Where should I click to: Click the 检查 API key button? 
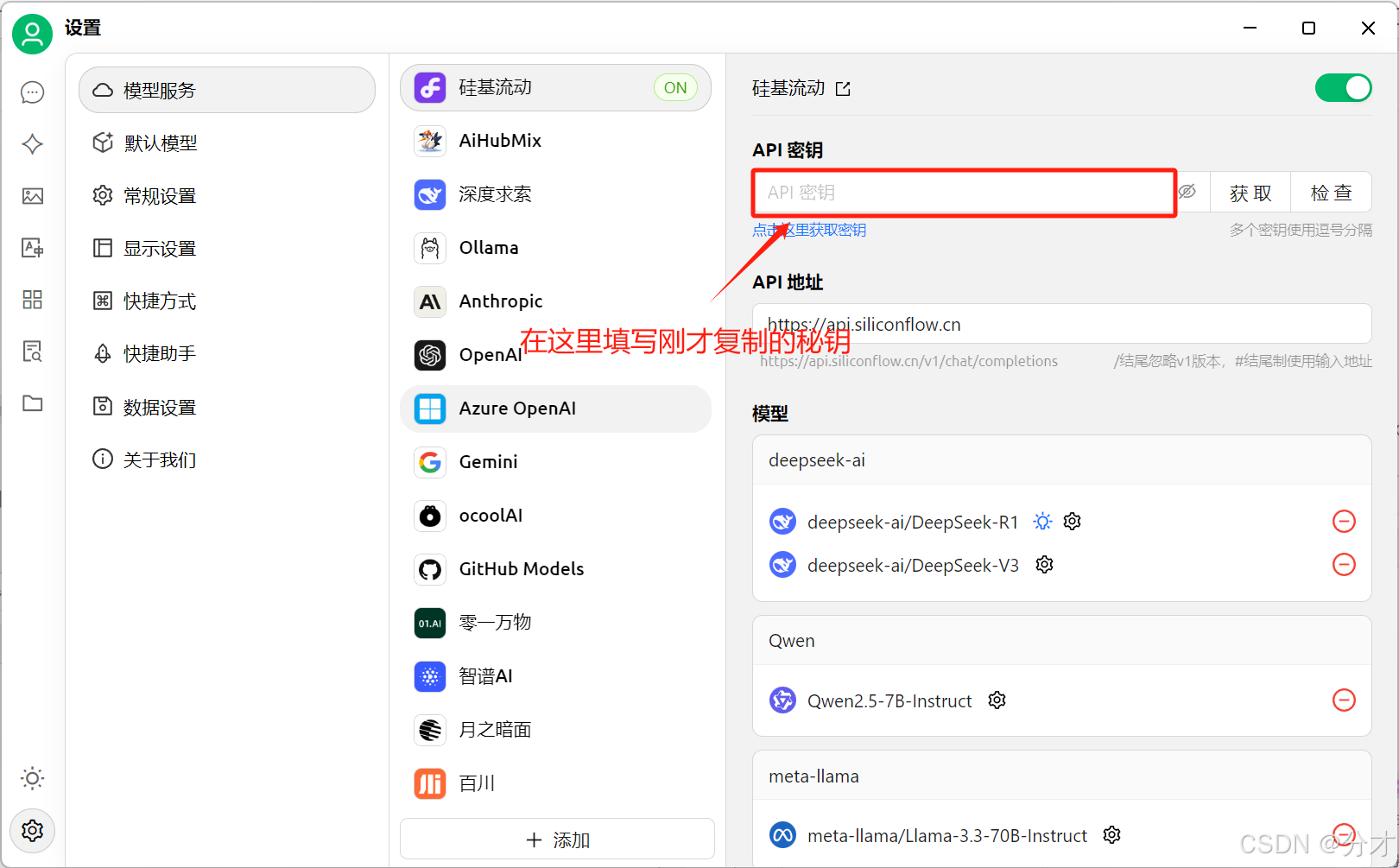(1331, 193)
